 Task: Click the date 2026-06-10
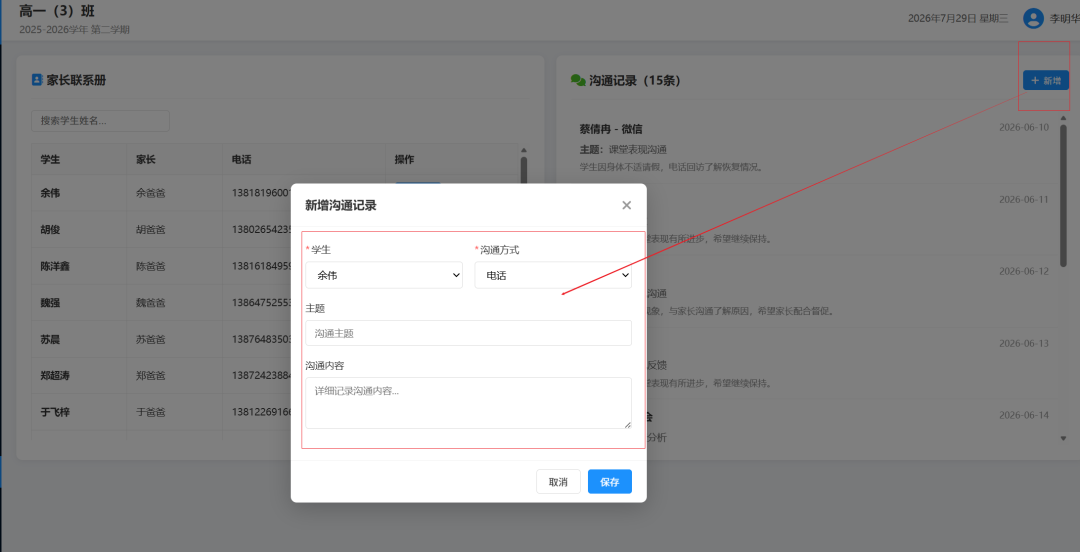(1024, 127)
